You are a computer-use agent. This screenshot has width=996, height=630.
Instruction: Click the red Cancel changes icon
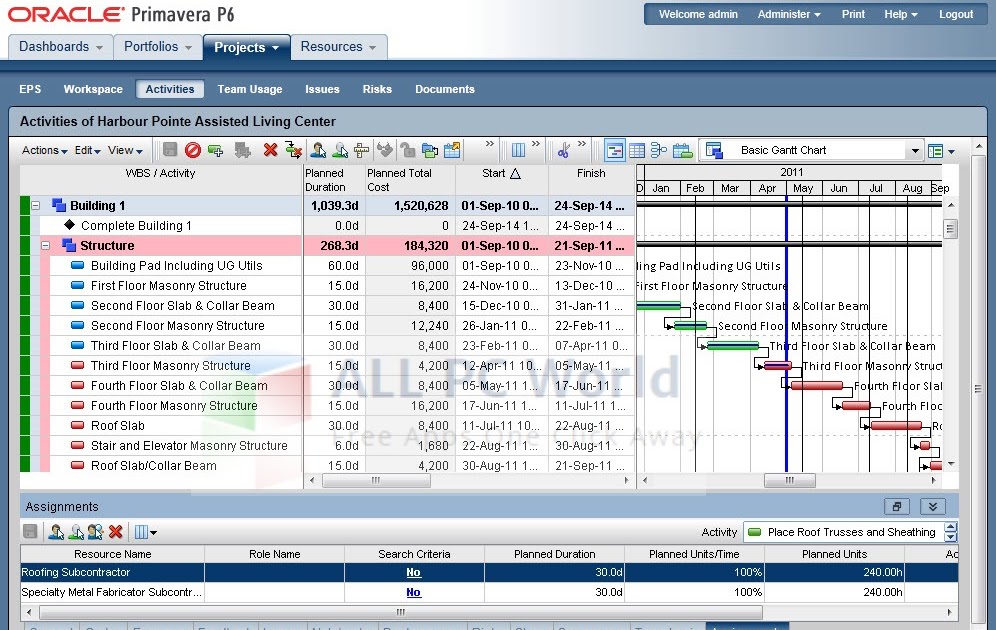click(x=193, y=150)
